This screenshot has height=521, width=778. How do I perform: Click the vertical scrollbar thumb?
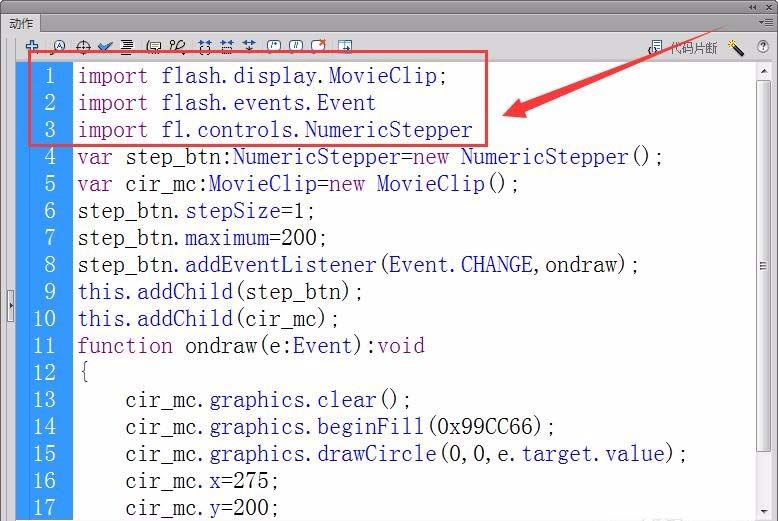coord(764,265)
